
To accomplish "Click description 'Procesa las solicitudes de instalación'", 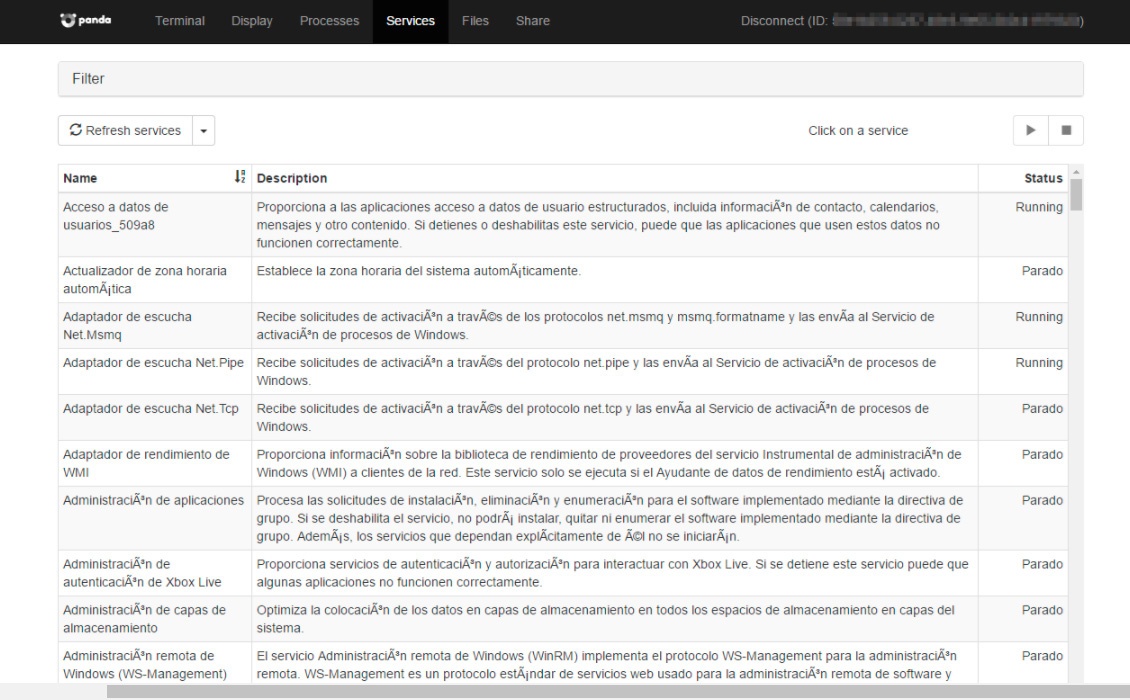I will pyautogui.click(x=610, y=518).
